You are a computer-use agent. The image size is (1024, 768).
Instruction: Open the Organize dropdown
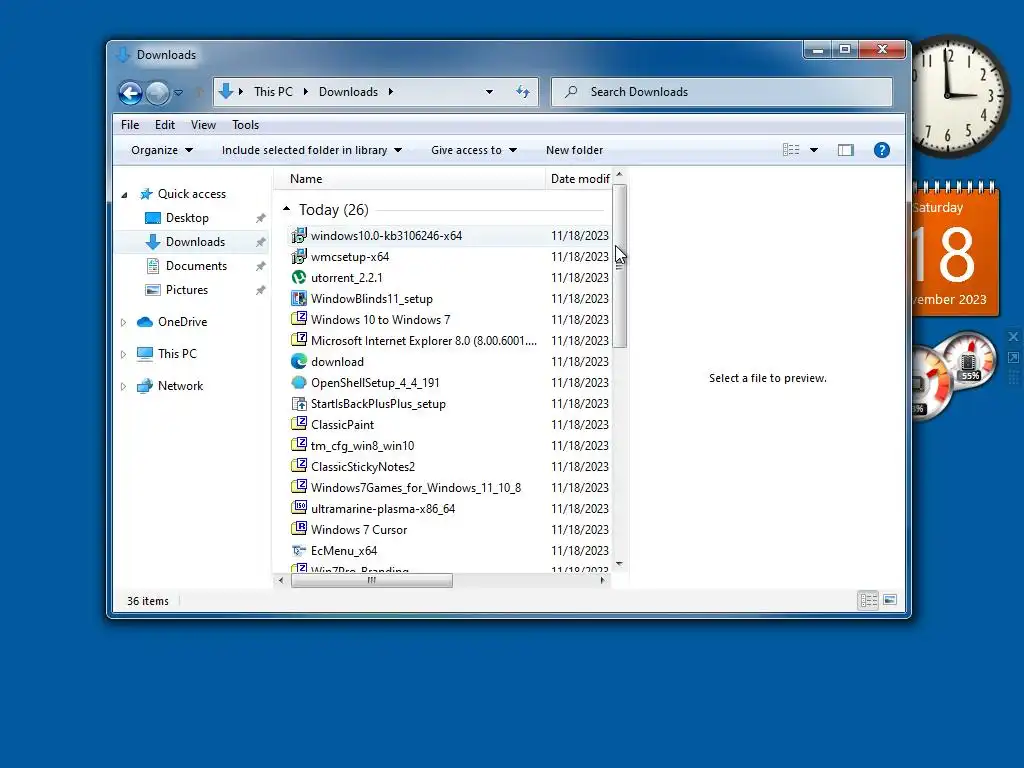click(x=162, y=150)
